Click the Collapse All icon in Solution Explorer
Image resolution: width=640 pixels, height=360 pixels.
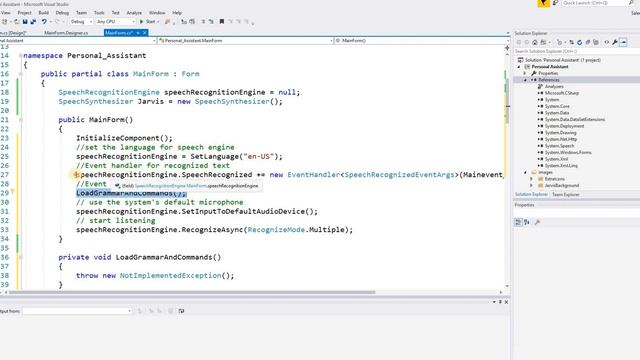(x=588, y=42)
